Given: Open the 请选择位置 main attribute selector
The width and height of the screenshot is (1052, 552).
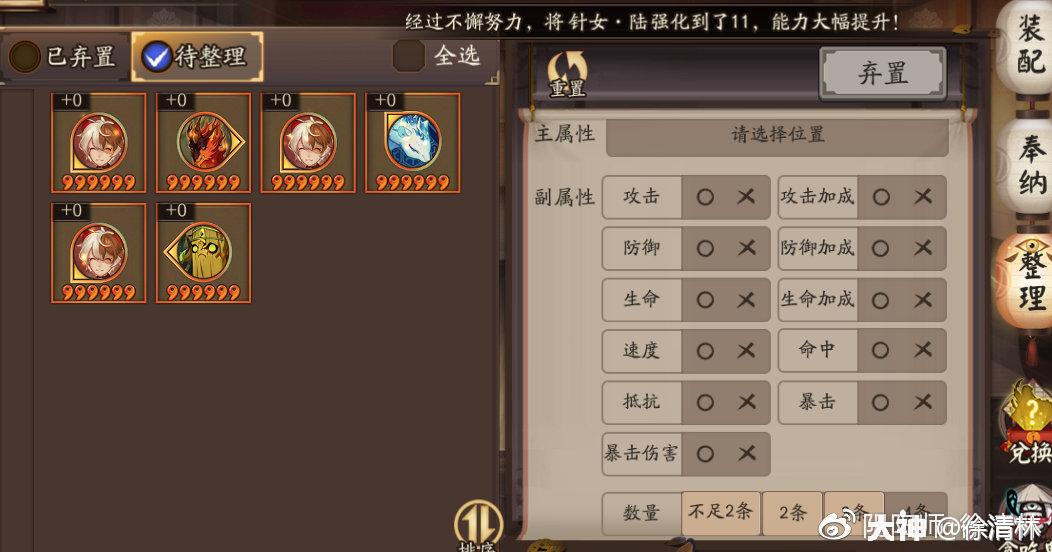Looking at the screenshot, I should (777, 135).
